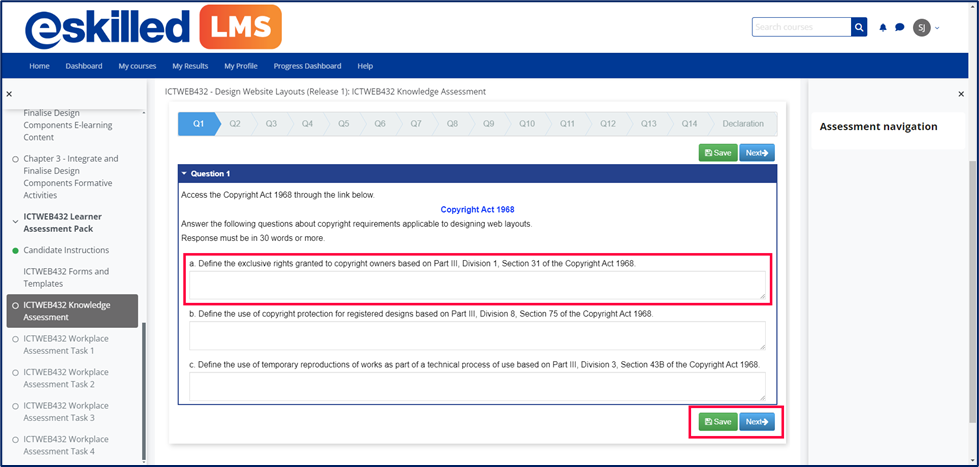Open My Results menu item
The width and height of the screenshot is (979, 467).
coord(190,66)
